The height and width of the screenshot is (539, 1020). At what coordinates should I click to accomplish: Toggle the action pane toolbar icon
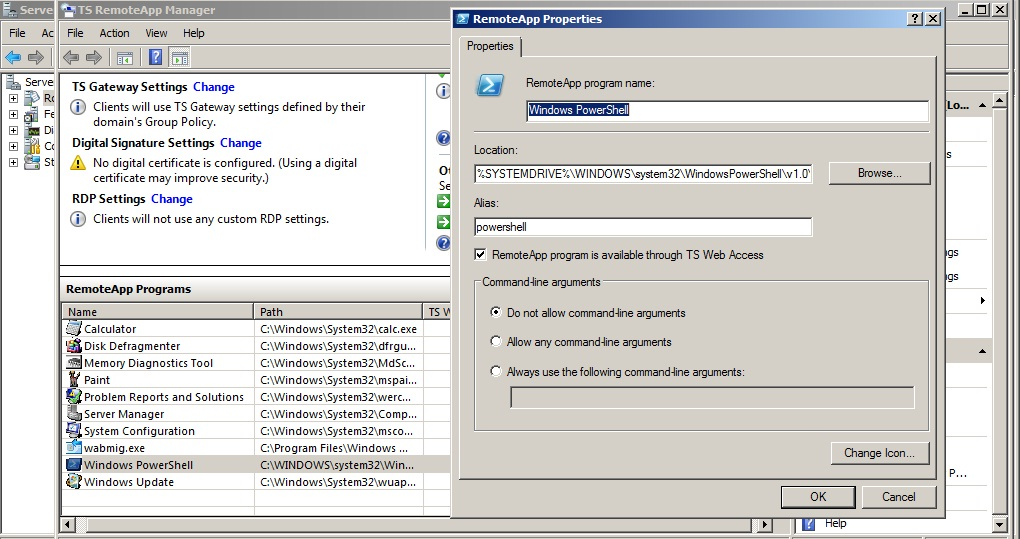coord(180,58)
